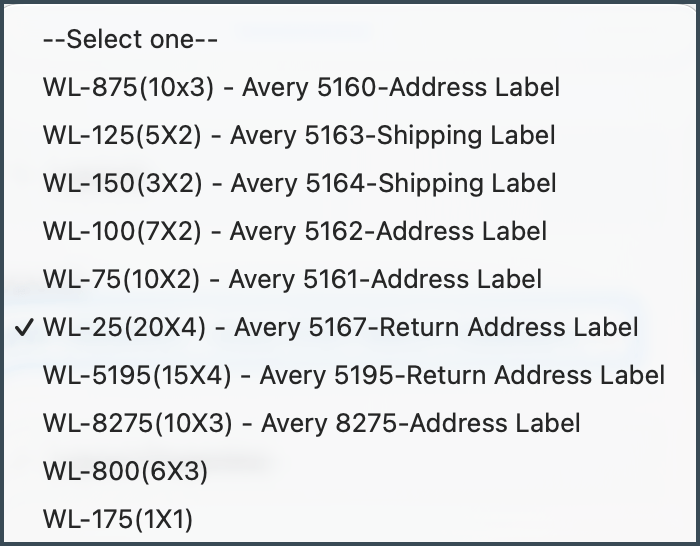Pick the Avery 5160 label template
The width and height of the screenshot is (700, 546).
click(x=301, y=87)
